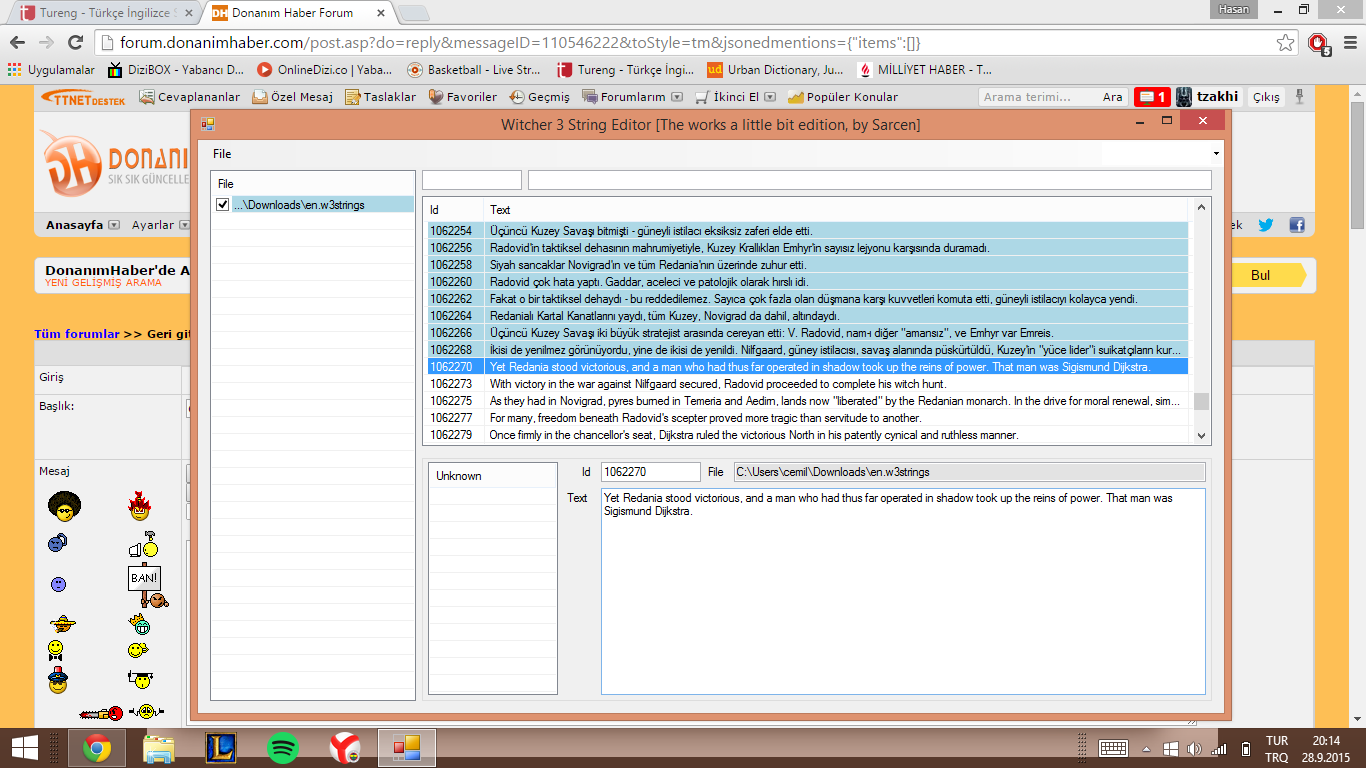Open the OnlineDizi.co bookmark
1366x768 pixels.
(x=325, y=70)
